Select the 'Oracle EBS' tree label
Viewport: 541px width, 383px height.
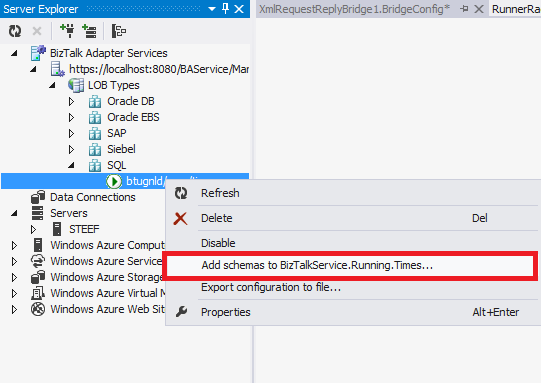(133, 117)
